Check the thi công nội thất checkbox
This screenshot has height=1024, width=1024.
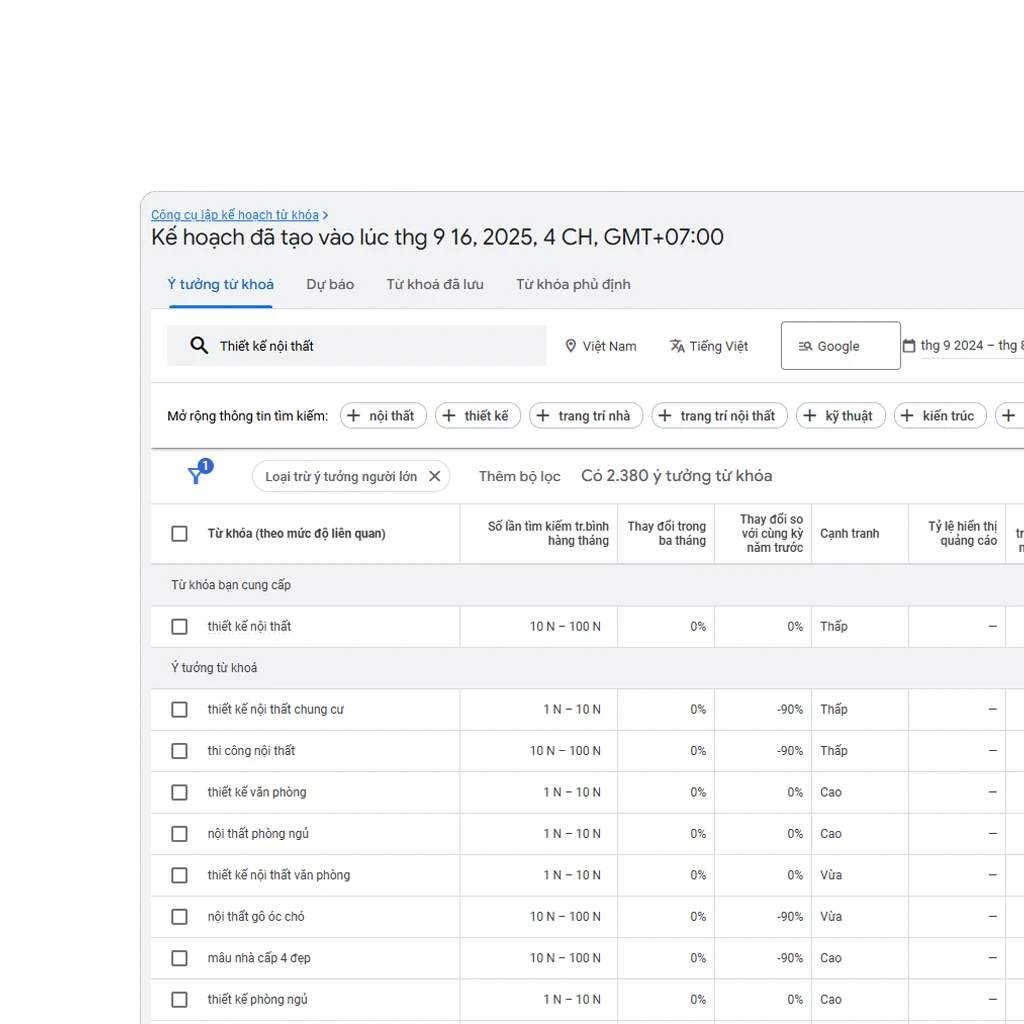pyautogui.click(x=179, y=751)
